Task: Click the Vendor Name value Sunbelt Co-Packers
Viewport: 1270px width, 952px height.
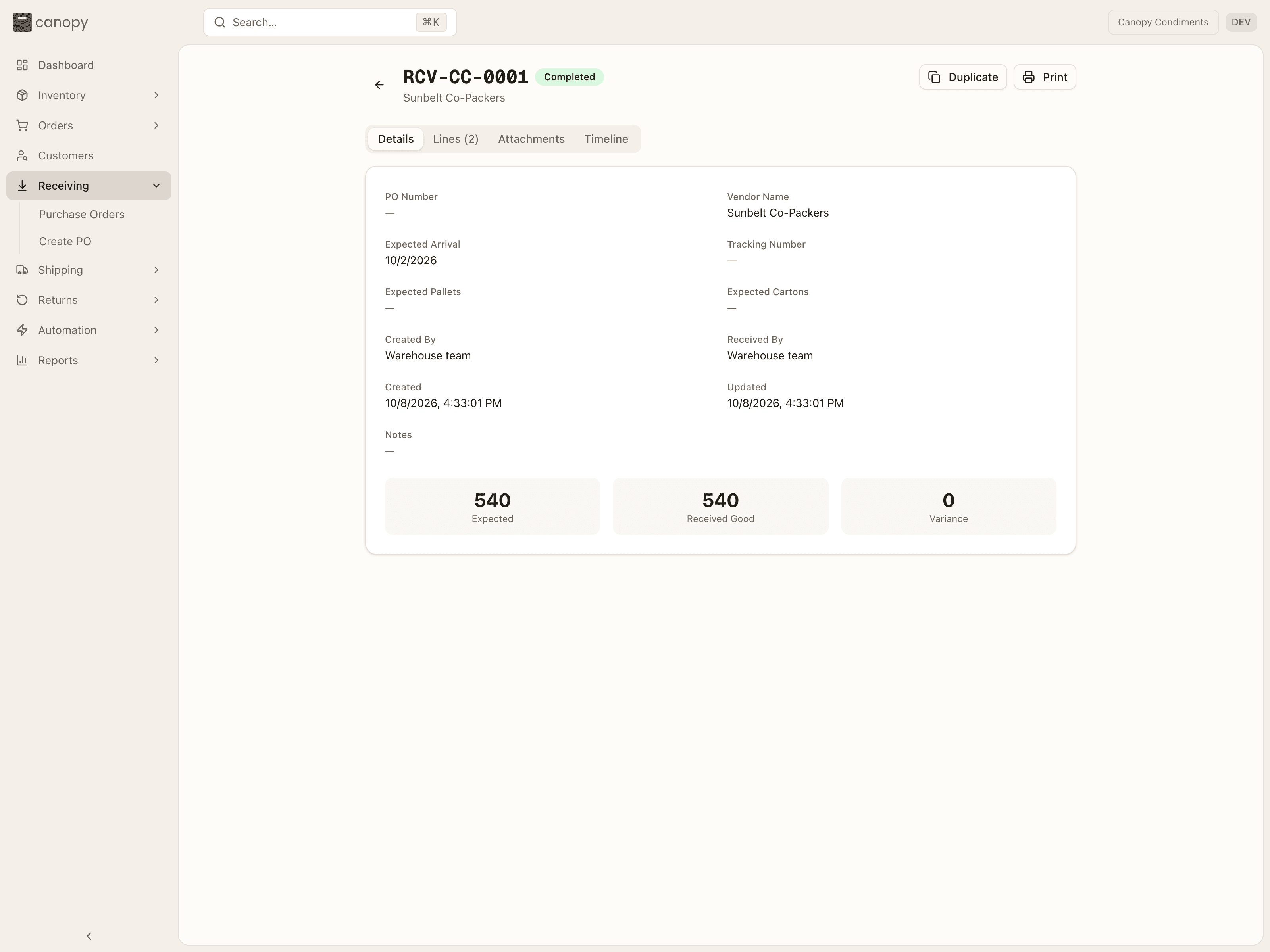Action: click(777, 213)
